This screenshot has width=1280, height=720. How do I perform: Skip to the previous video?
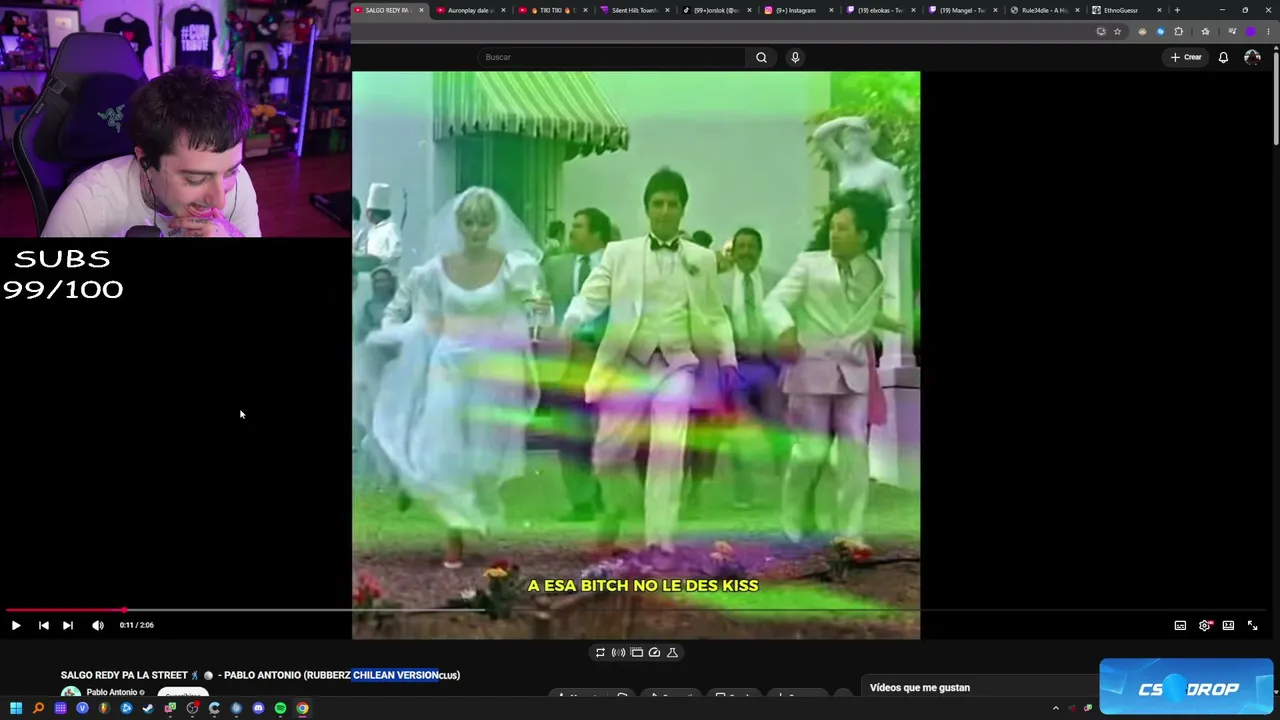44,625
